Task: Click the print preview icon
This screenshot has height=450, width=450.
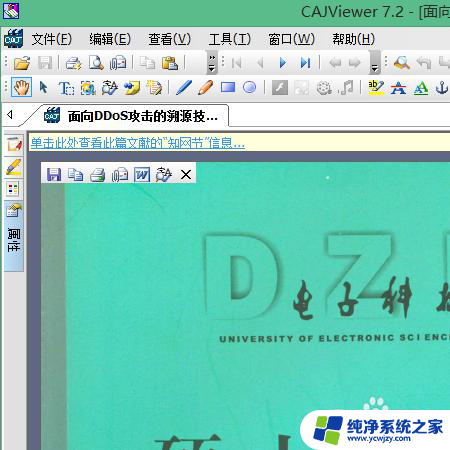Action: (96, 63)
